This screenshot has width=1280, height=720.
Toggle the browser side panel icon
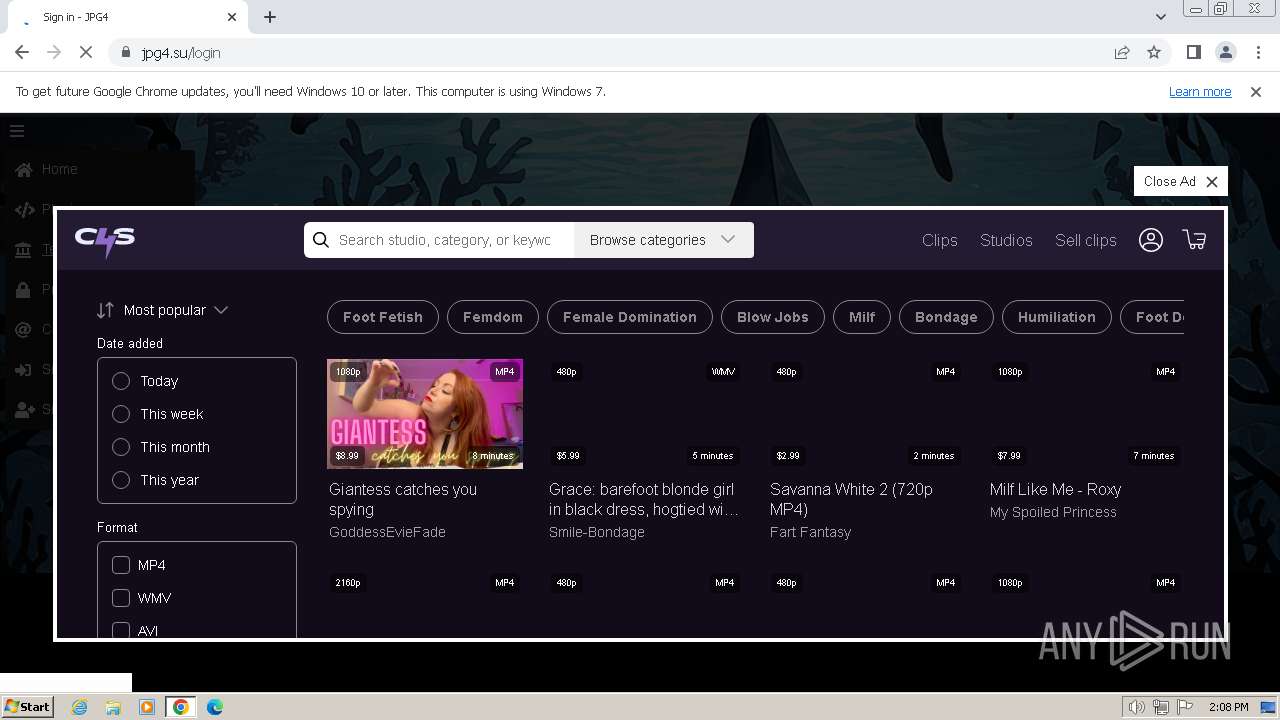pyautogui.click(x=1193, y=52)
